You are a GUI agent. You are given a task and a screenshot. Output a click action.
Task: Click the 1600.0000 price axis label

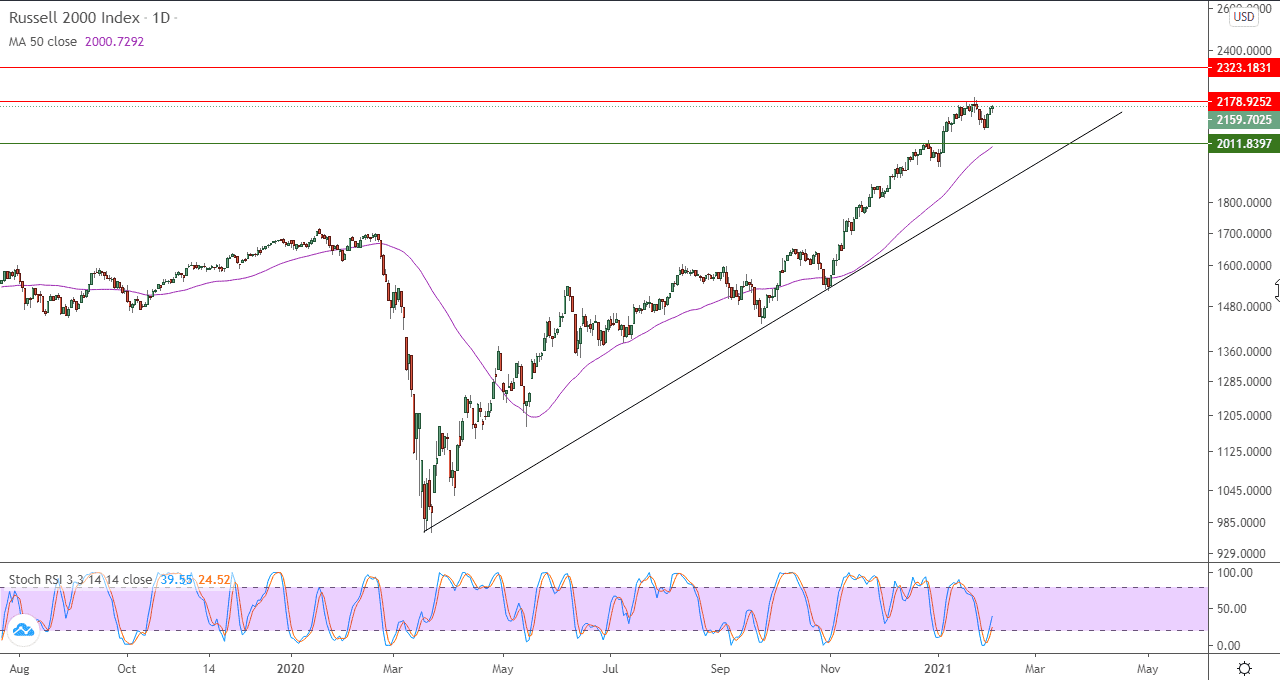1243,266
